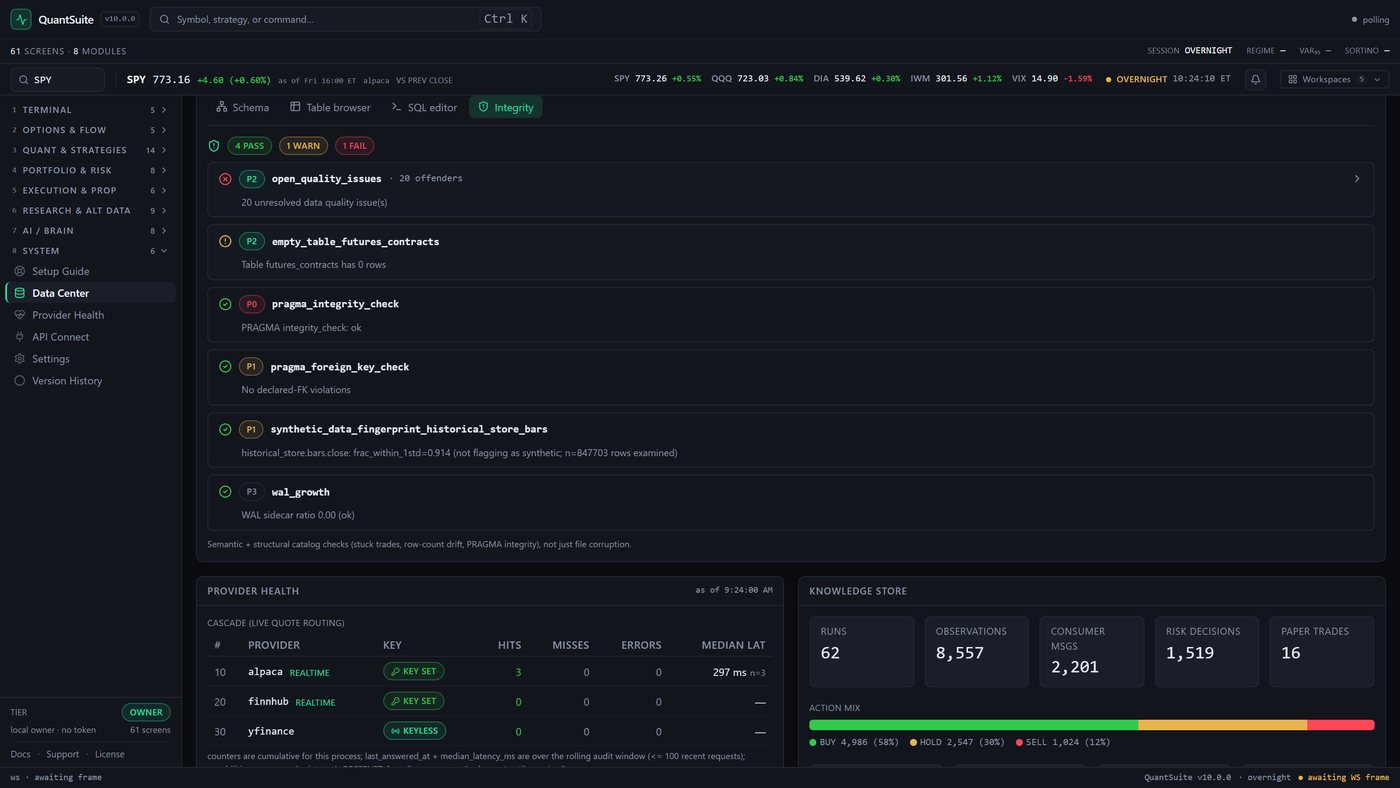Open the Workspaces dropdown
This screenshot has width=1400, height=788.
pos(1334,79)
